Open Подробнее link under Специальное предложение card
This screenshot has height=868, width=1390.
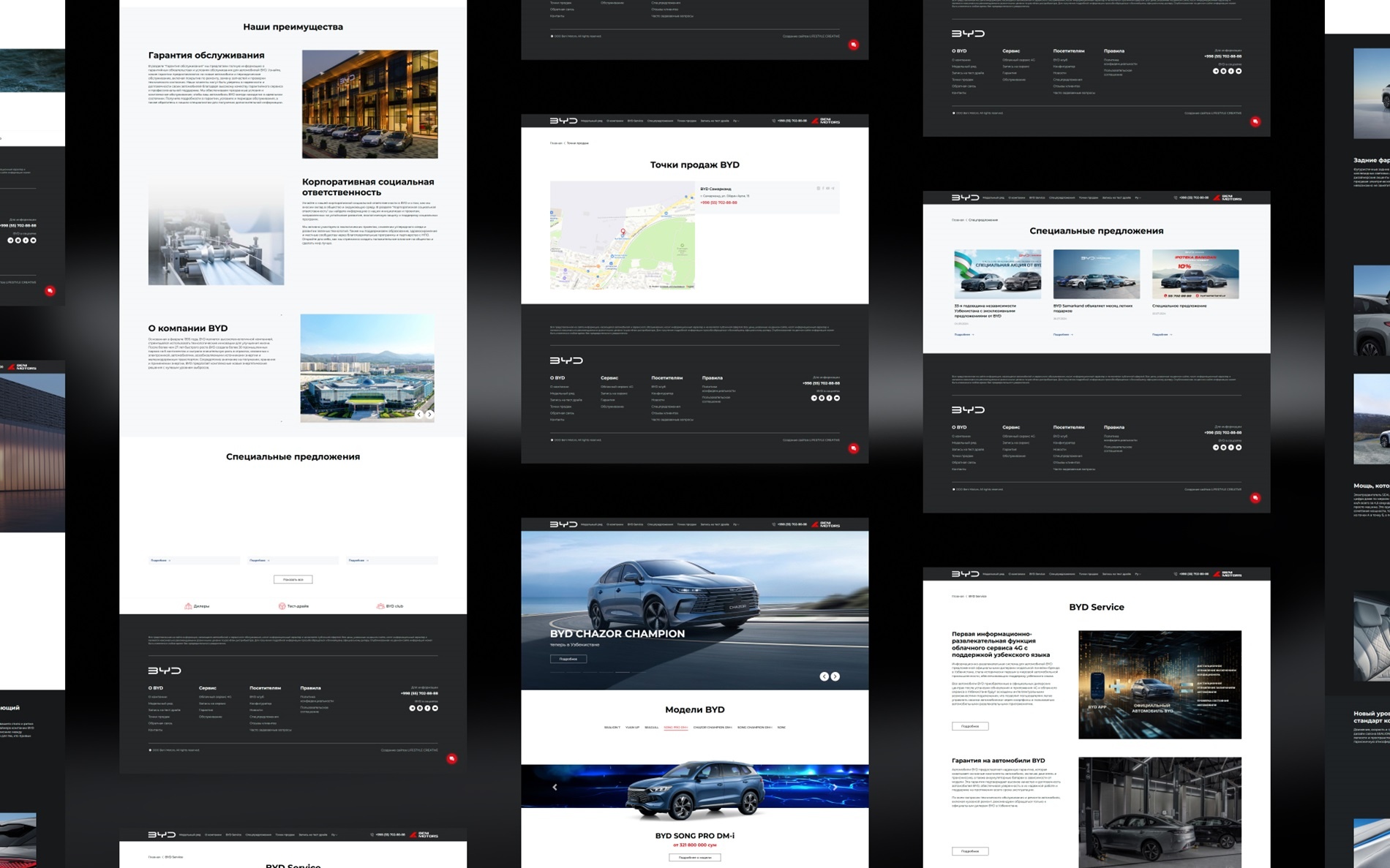1162,334
